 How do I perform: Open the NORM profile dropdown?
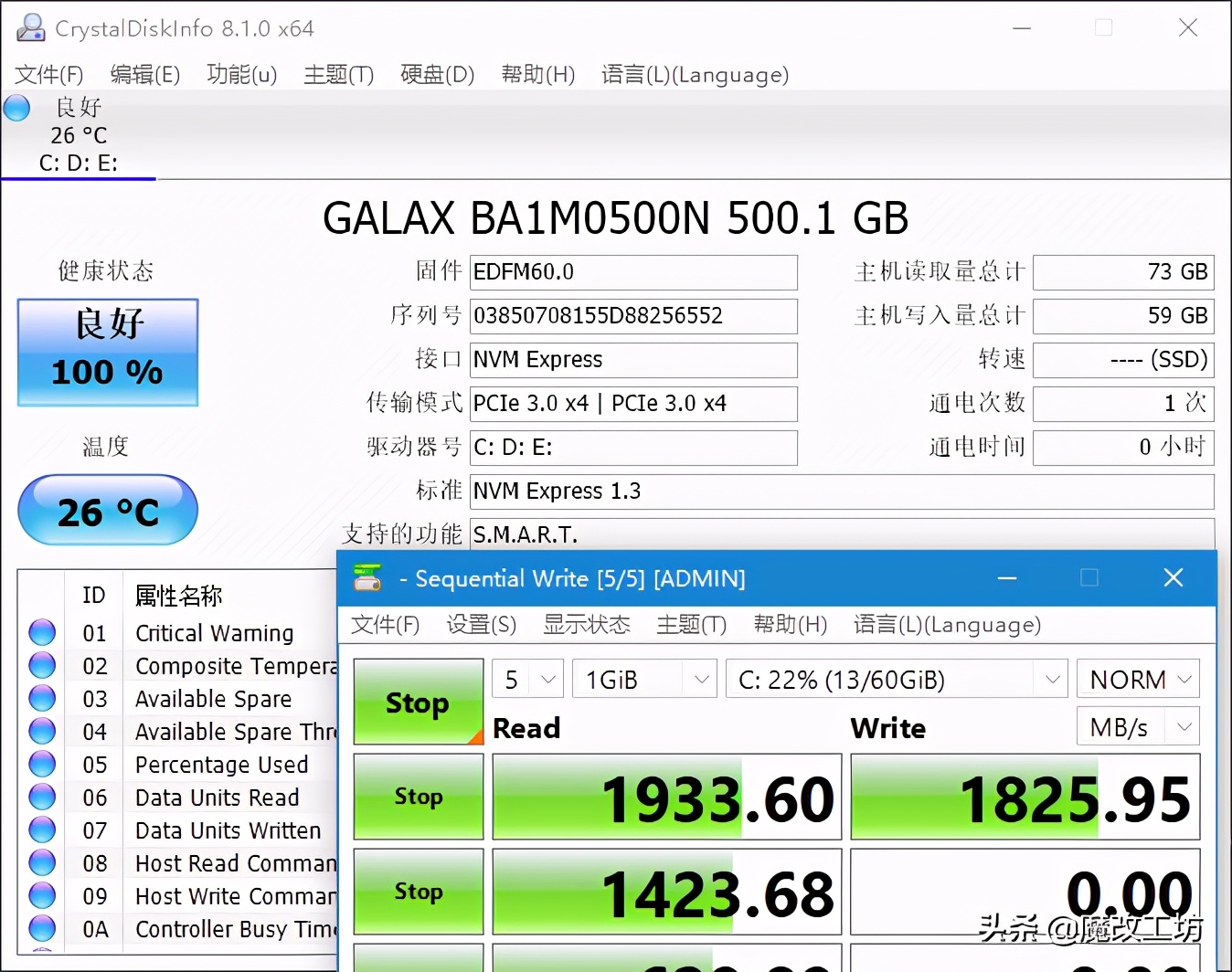tap(1138, 679)
